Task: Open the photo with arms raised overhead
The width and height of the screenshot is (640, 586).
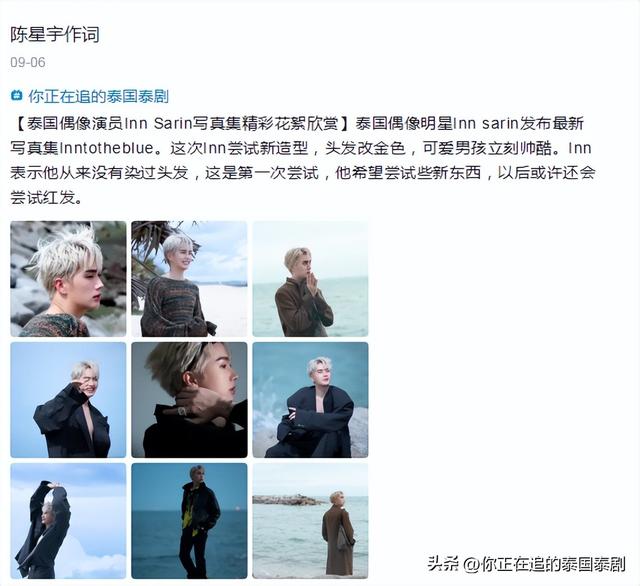Action: tap(68, 521)
